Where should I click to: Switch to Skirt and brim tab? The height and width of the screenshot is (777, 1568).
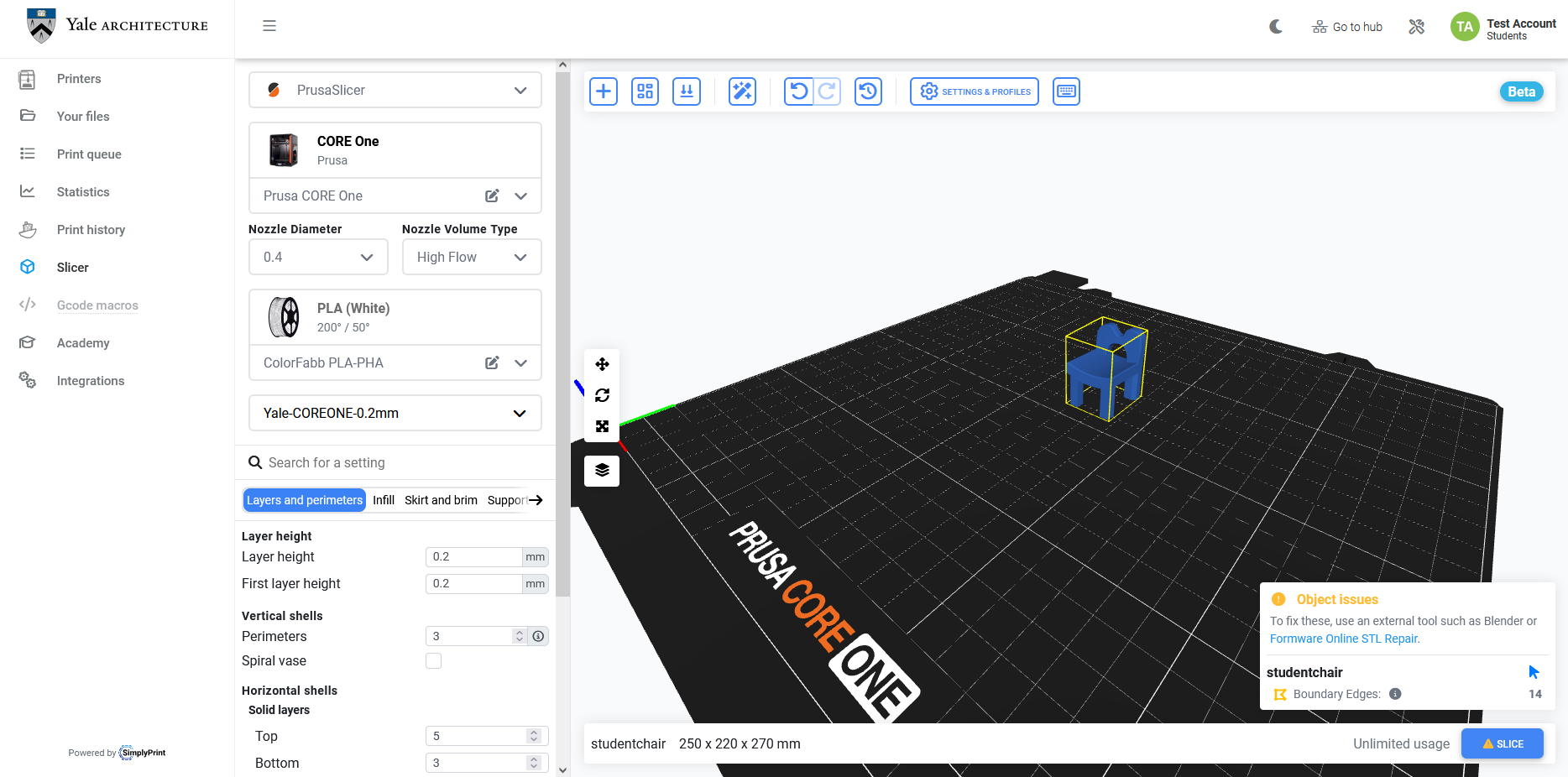441,500
